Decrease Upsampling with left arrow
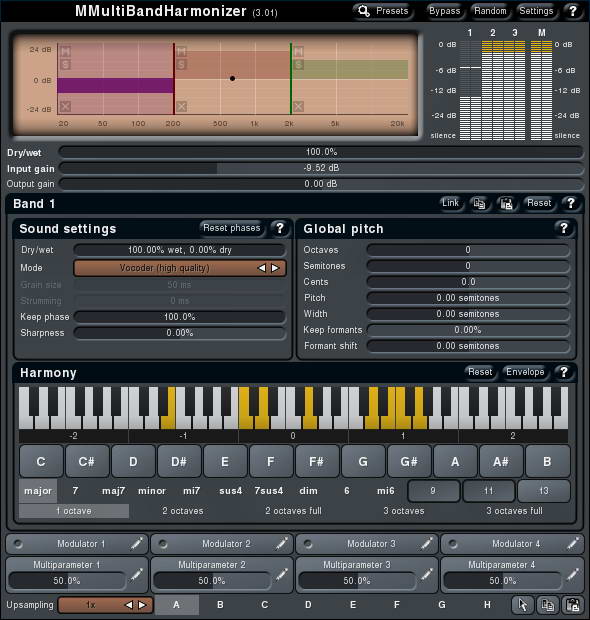Viewport: 590px width, 620px height. [129, 605]
